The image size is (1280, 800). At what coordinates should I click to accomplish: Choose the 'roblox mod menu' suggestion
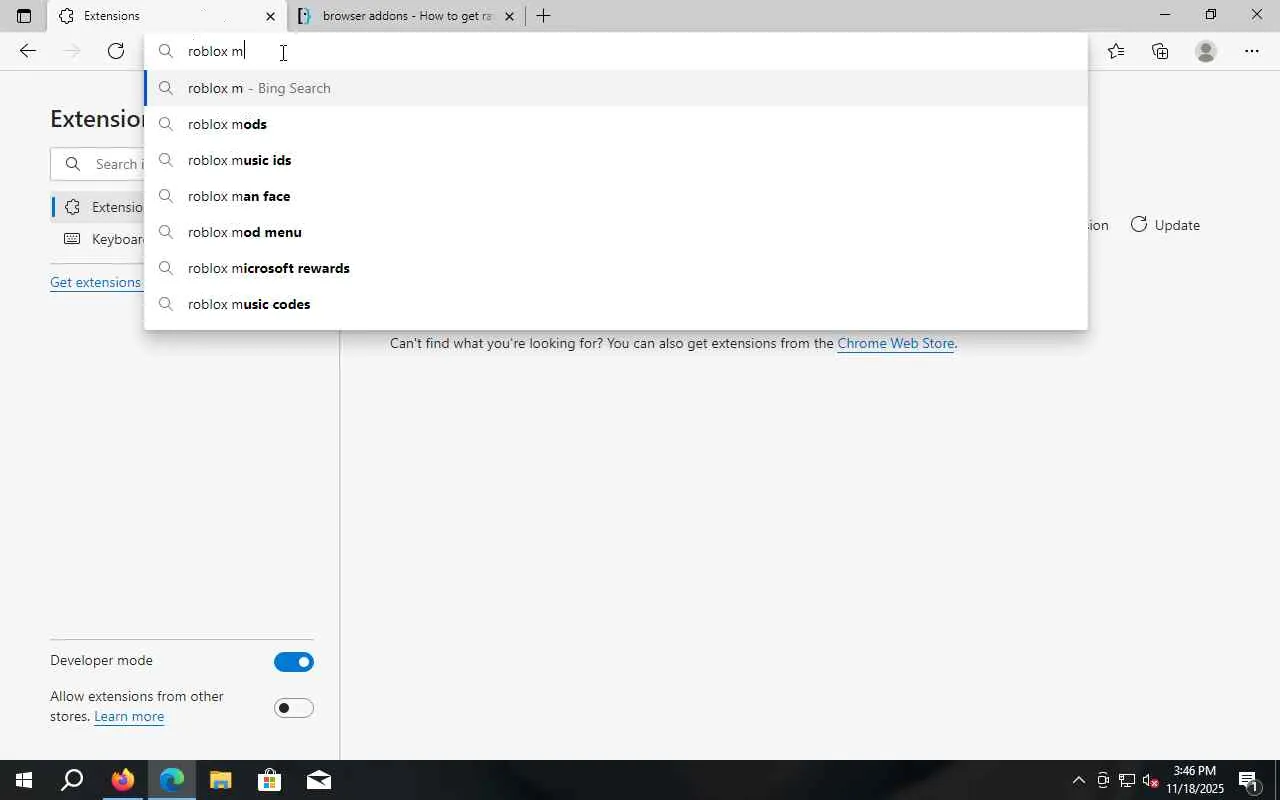(x=616, y=232)
